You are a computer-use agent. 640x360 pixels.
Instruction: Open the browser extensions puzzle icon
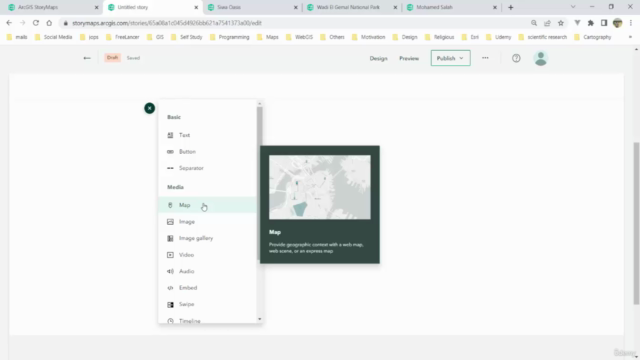pos(591,23)
